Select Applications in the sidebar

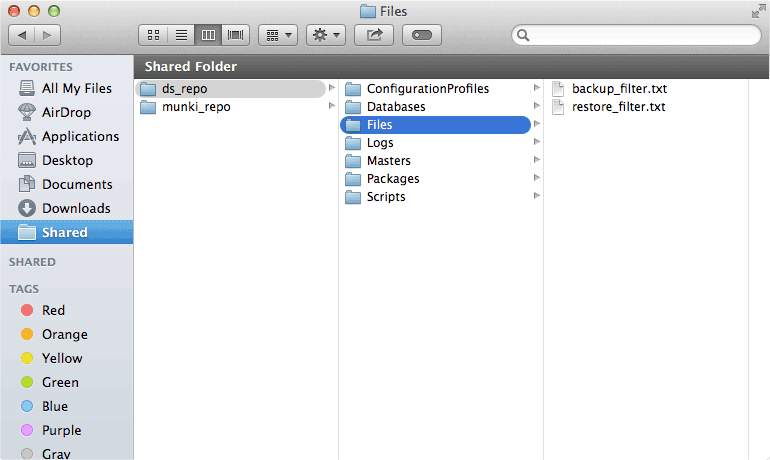click(80, 136)
